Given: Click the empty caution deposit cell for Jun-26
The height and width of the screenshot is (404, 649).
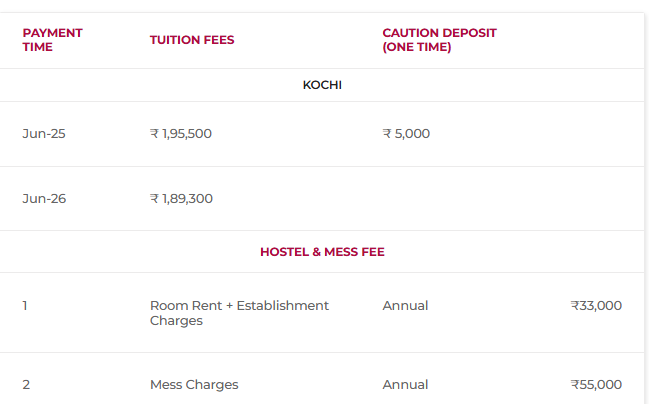Looking at the screenshot, I should click(x=440, y=198).
